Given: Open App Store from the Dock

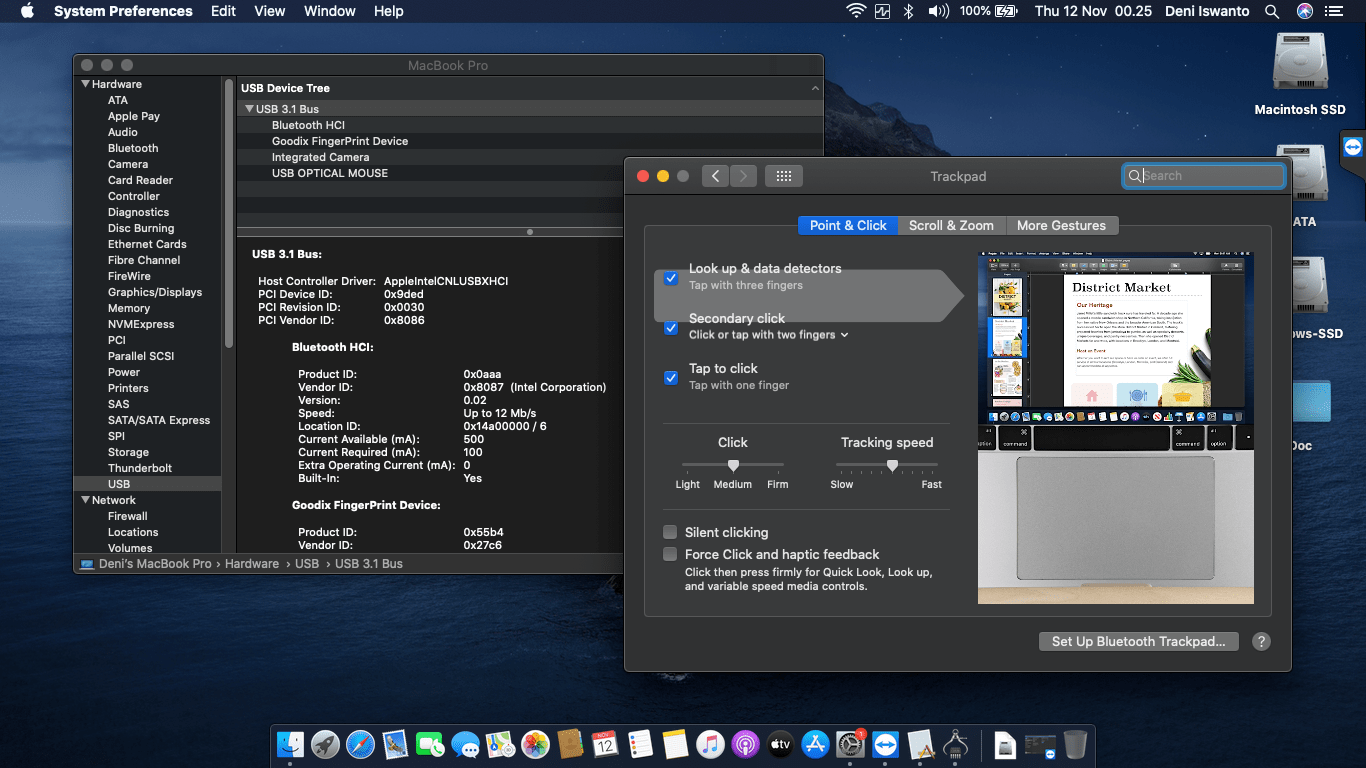Looking at the screenshot, I should tap(815, 744).
